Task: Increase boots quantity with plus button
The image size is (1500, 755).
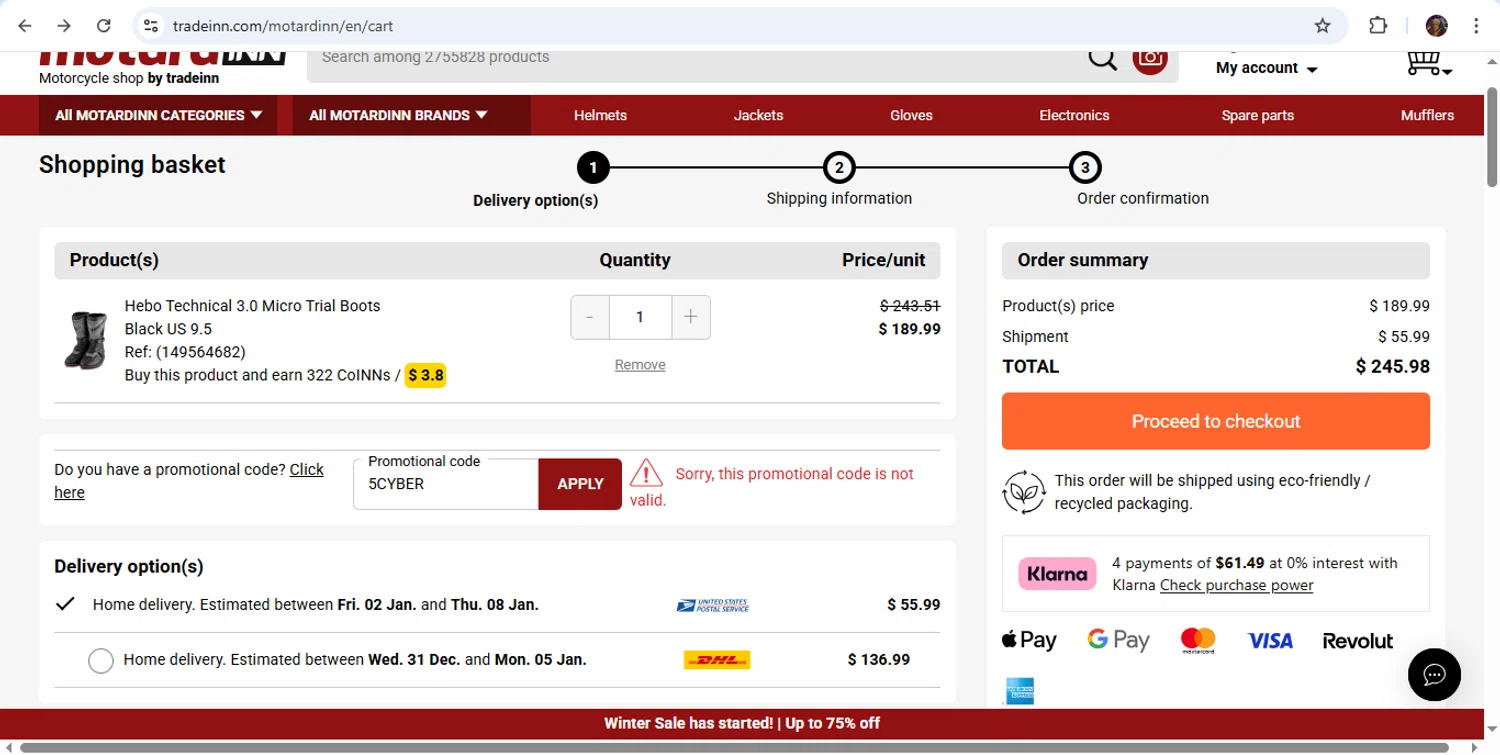Action: 690,317
